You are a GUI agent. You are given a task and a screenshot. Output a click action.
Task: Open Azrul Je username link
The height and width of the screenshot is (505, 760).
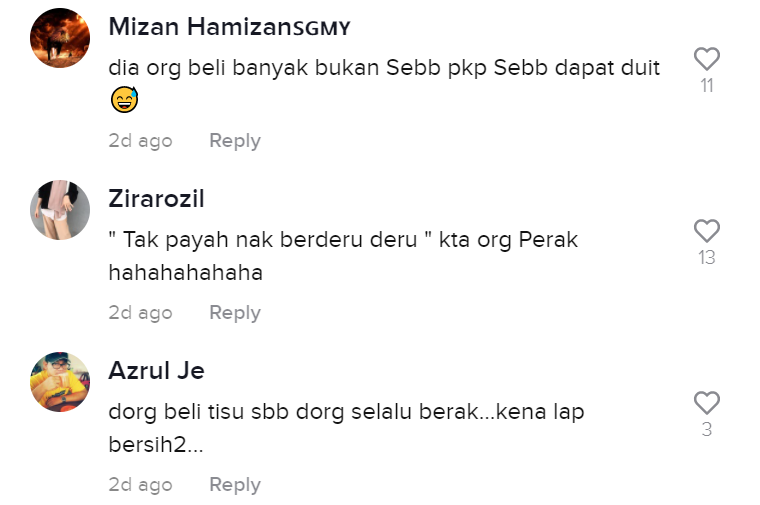pos(156,371)
